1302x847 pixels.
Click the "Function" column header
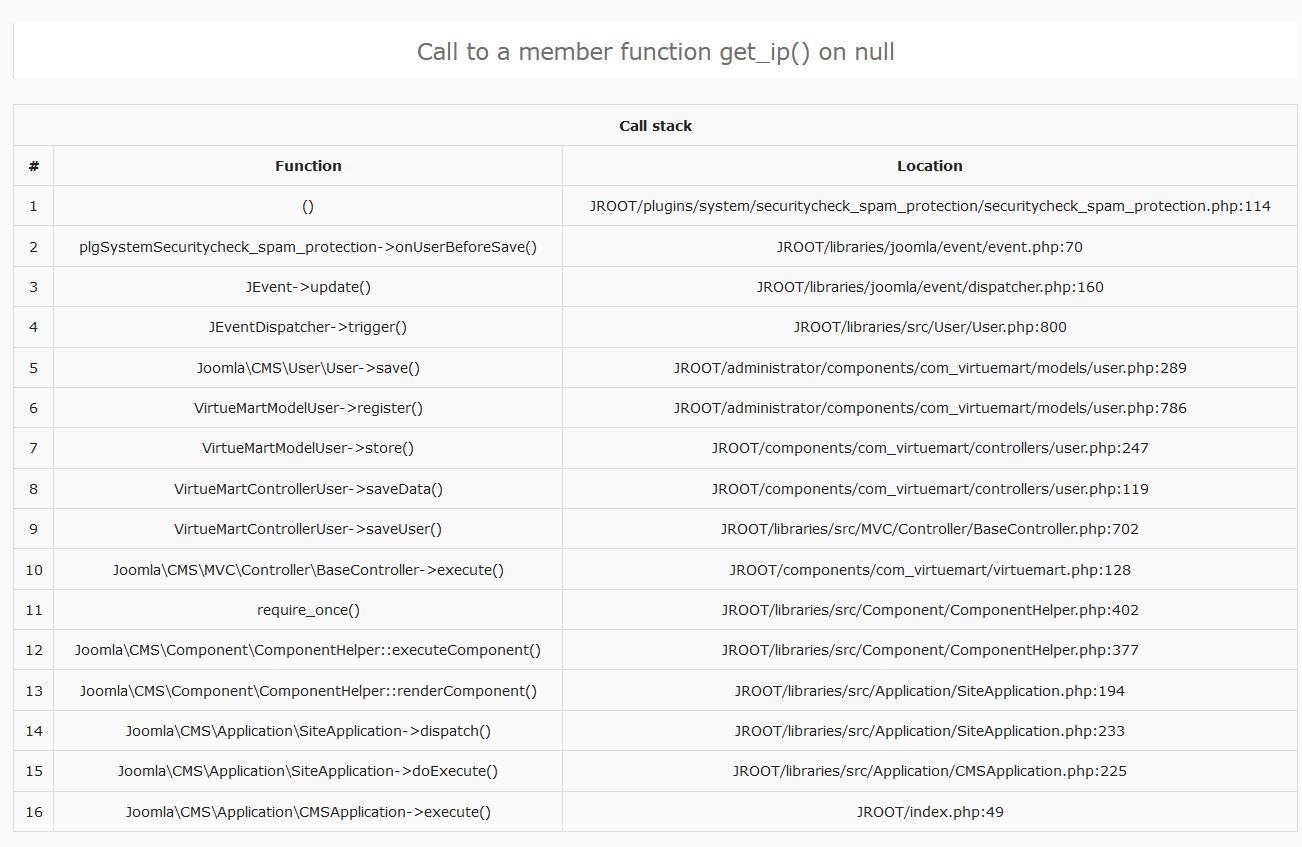click(308, 166)
